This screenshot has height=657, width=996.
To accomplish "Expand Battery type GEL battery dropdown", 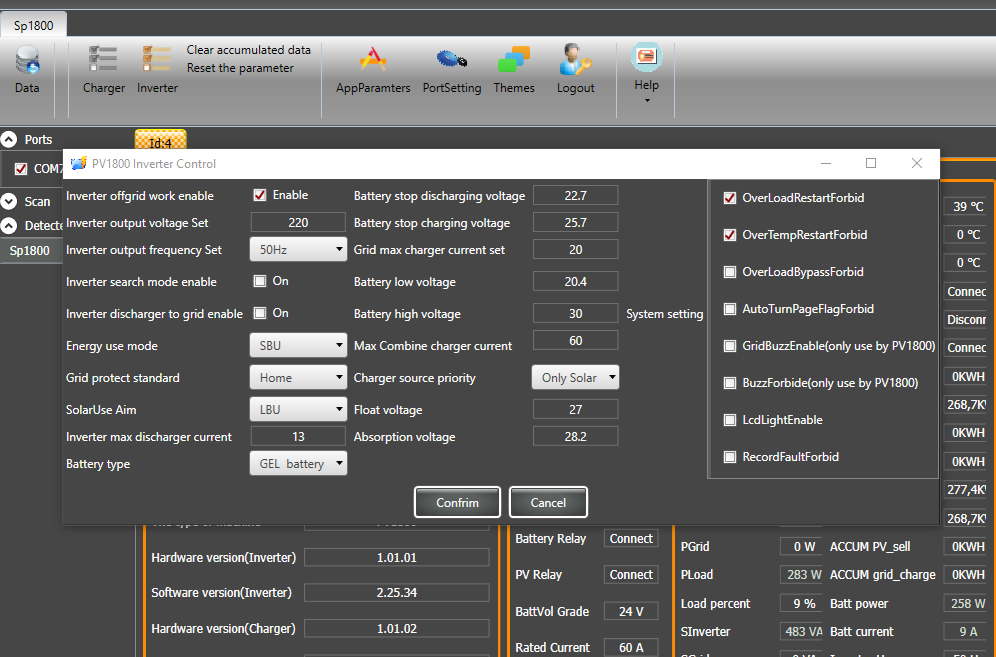I will pos(297,464).
